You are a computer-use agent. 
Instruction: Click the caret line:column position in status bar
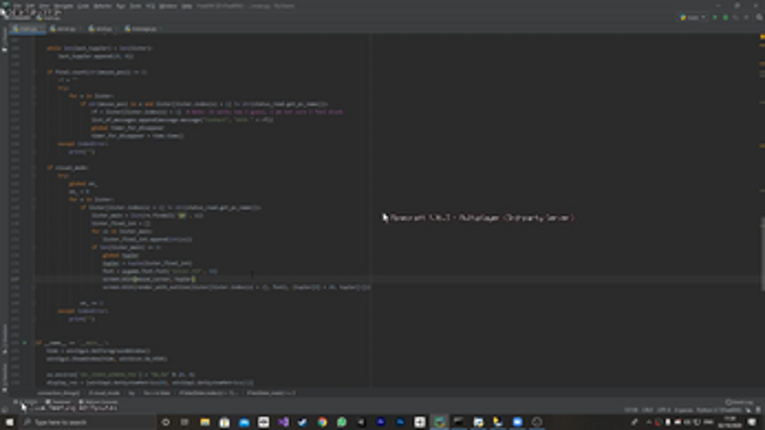coord(631,410)
